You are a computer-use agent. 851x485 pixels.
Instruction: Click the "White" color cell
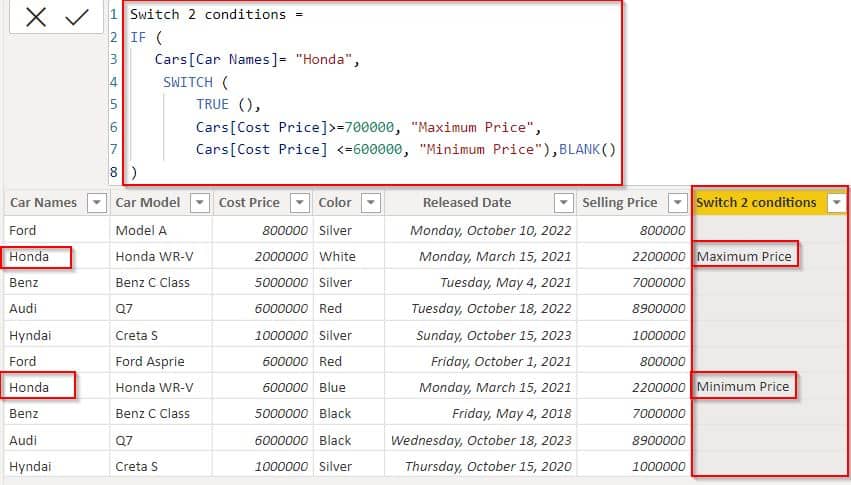click(x=338, y=256)
